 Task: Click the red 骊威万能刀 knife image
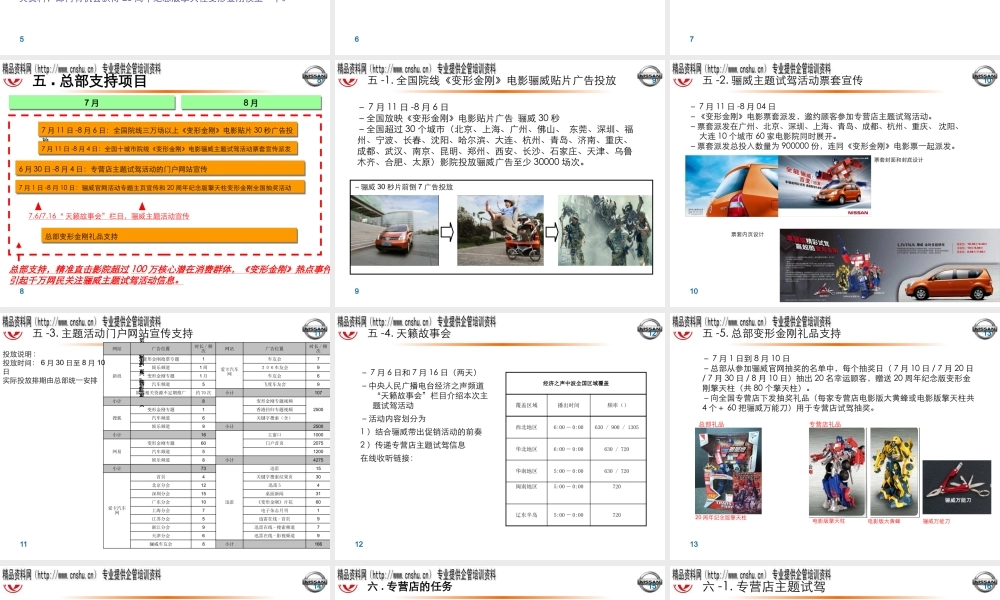957,488
